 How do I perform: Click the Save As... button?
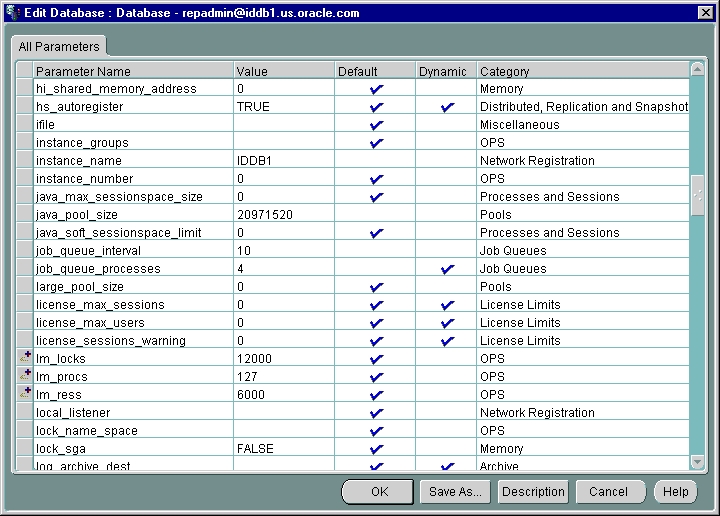pyautogui.click(x=455, y=492)
